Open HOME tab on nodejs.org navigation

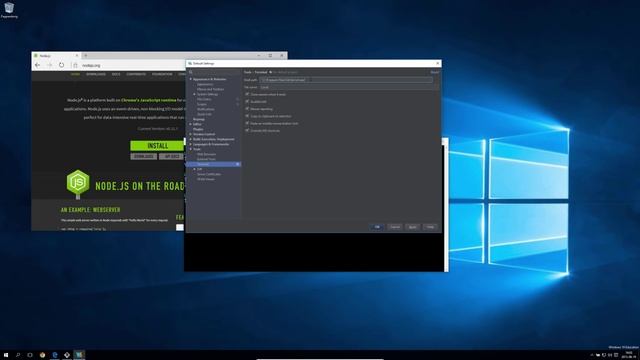click(76, 74)
